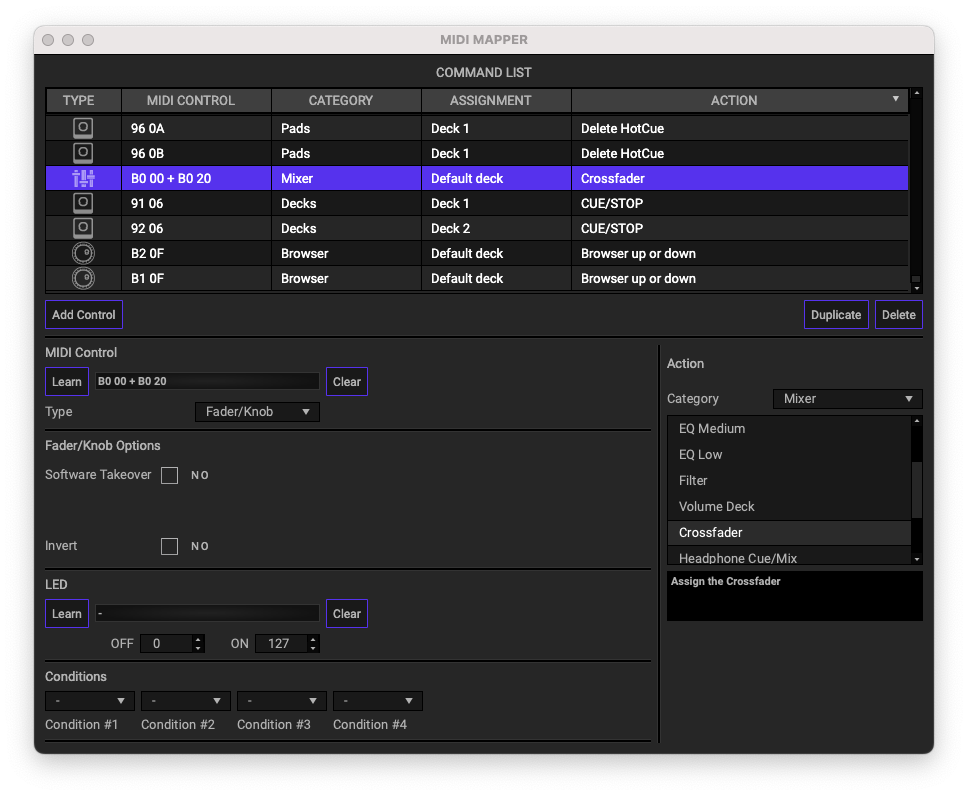Click the Duplicate button
Image resolution: width=968 pixels, height=796 pixels.
point(835,314)
